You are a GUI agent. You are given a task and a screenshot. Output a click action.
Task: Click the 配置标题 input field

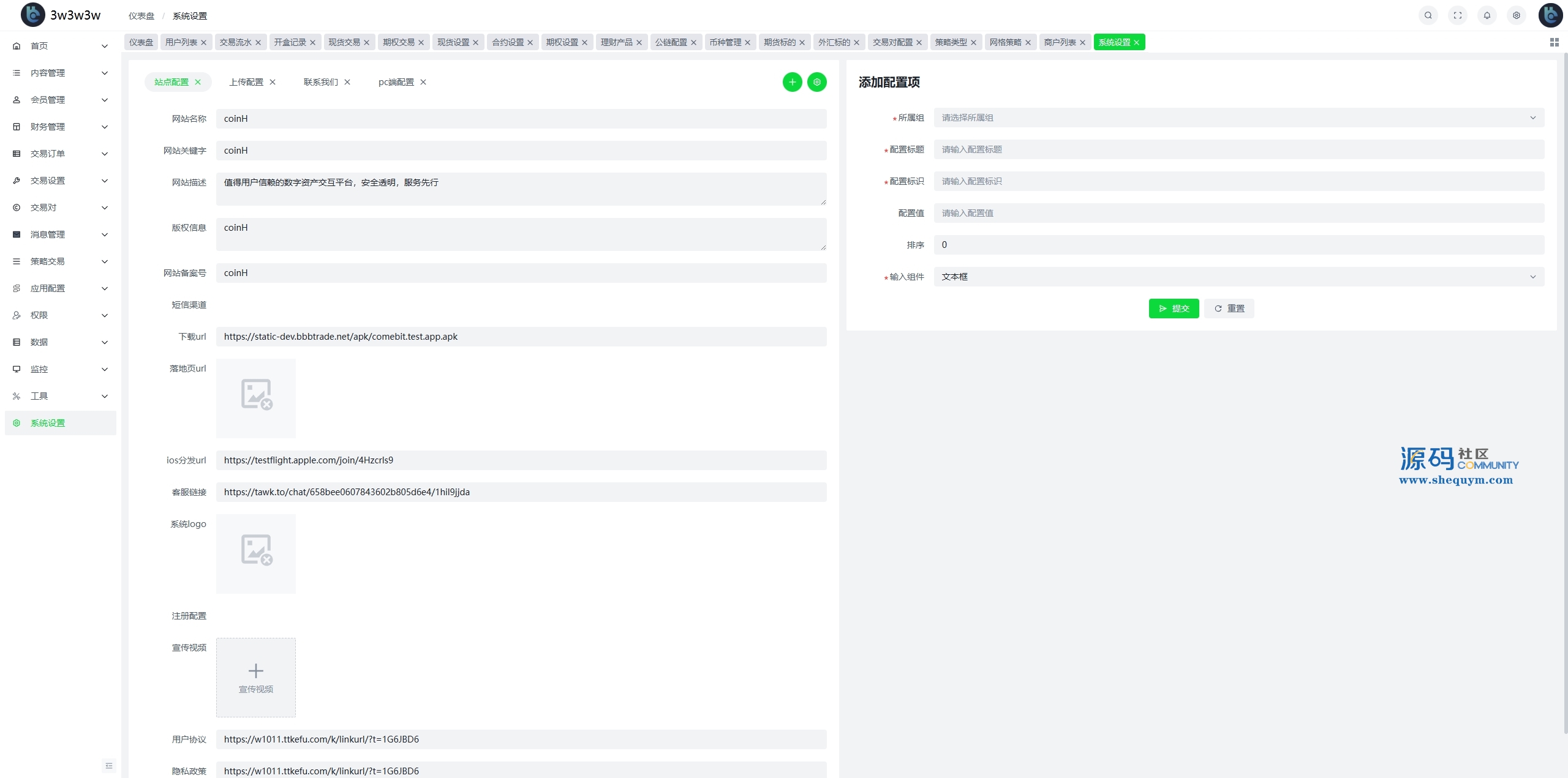click(1238, 149)
